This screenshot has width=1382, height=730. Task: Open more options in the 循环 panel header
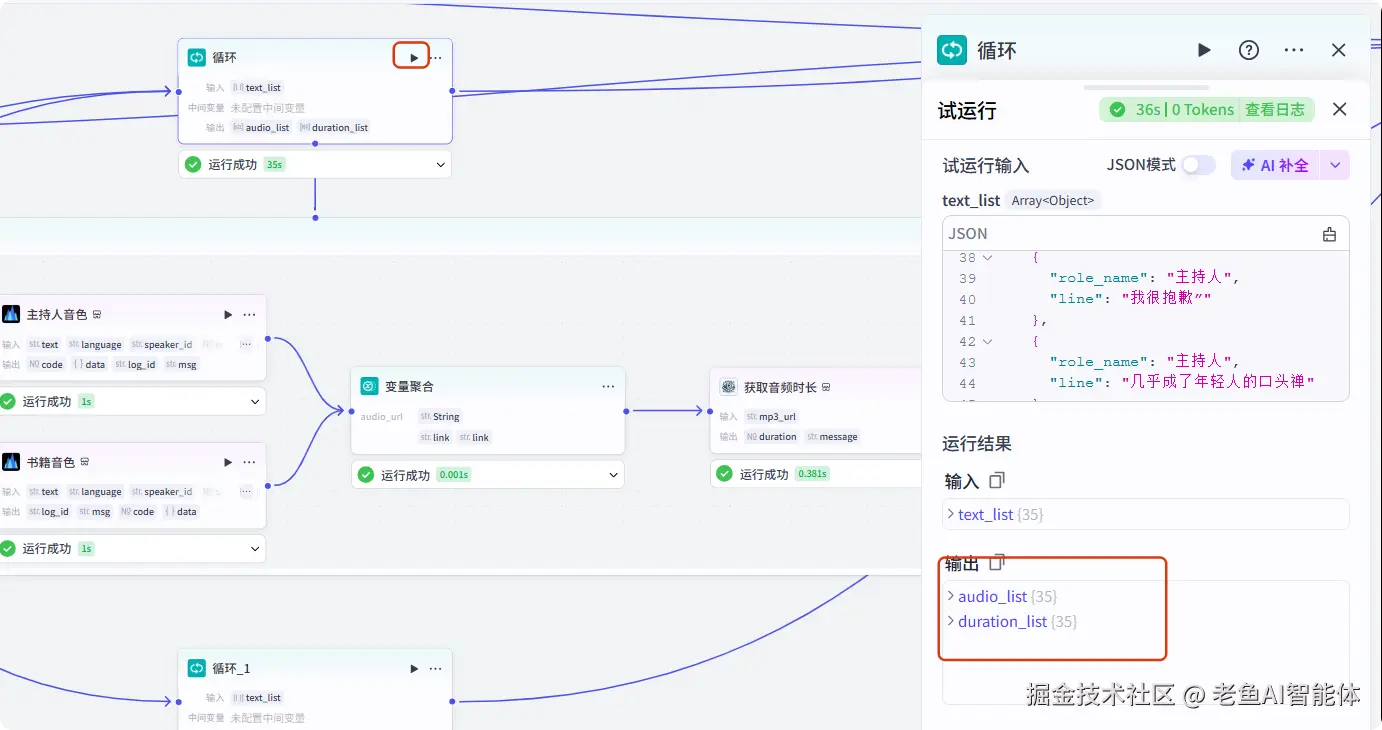pos(1294,50)
